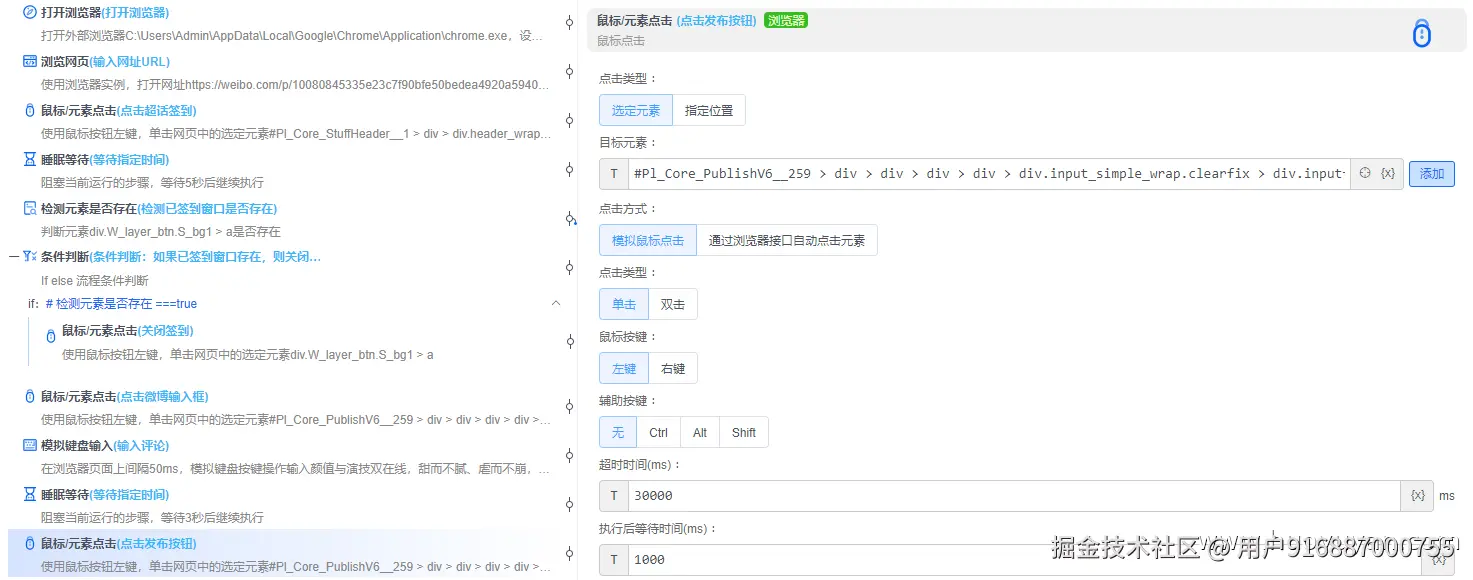Click the {x} variable icon in 目标元素 field

[x=1388, y=173]
